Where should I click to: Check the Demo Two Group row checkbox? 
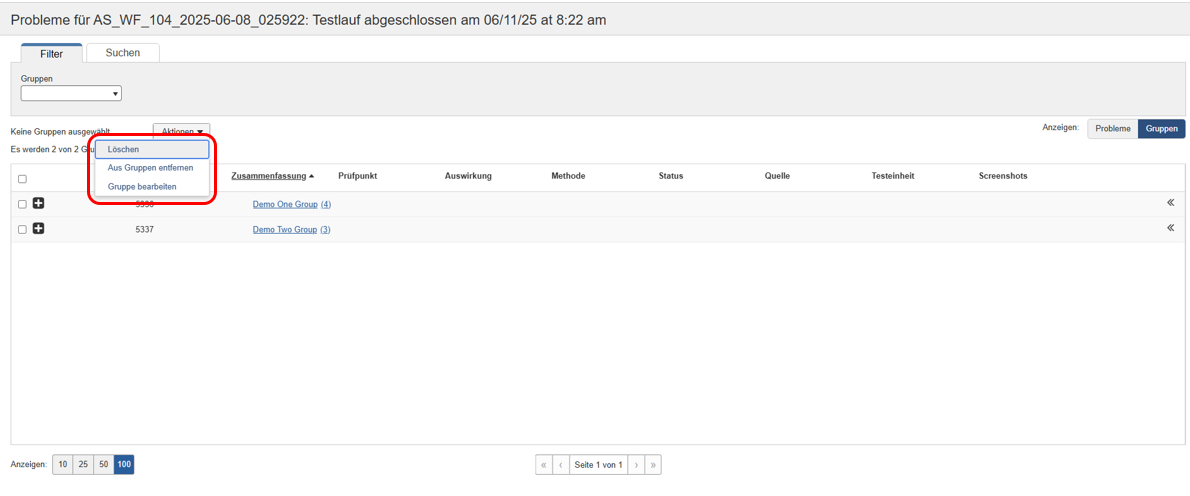[22, 230]
